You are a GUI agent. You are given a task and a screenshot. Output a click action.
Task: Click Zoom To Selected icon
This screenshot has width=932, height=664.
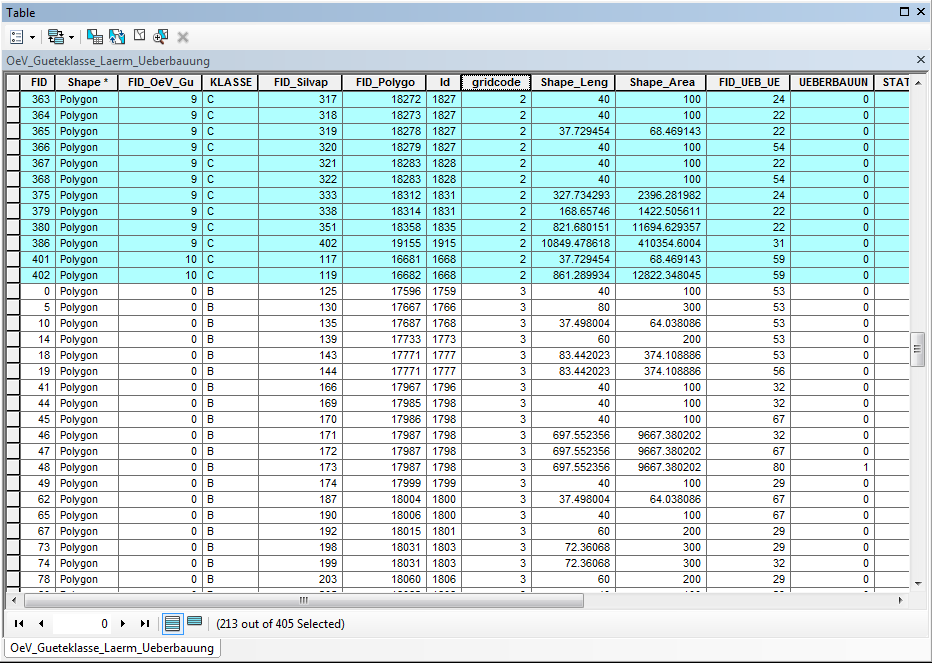click(x=160, y=36)
